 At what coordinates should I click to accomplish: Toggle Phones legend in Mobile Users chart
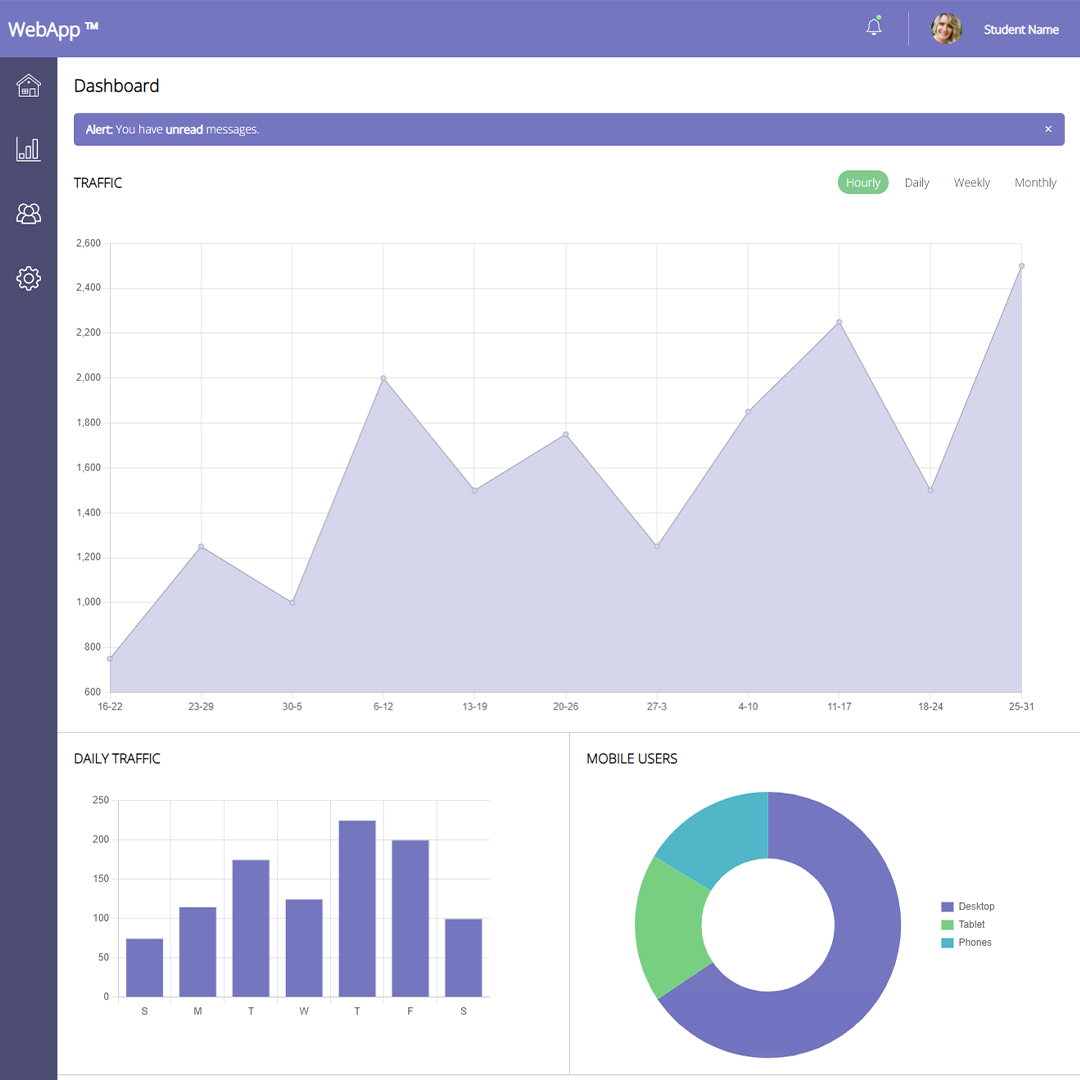[x=965, y=942]
